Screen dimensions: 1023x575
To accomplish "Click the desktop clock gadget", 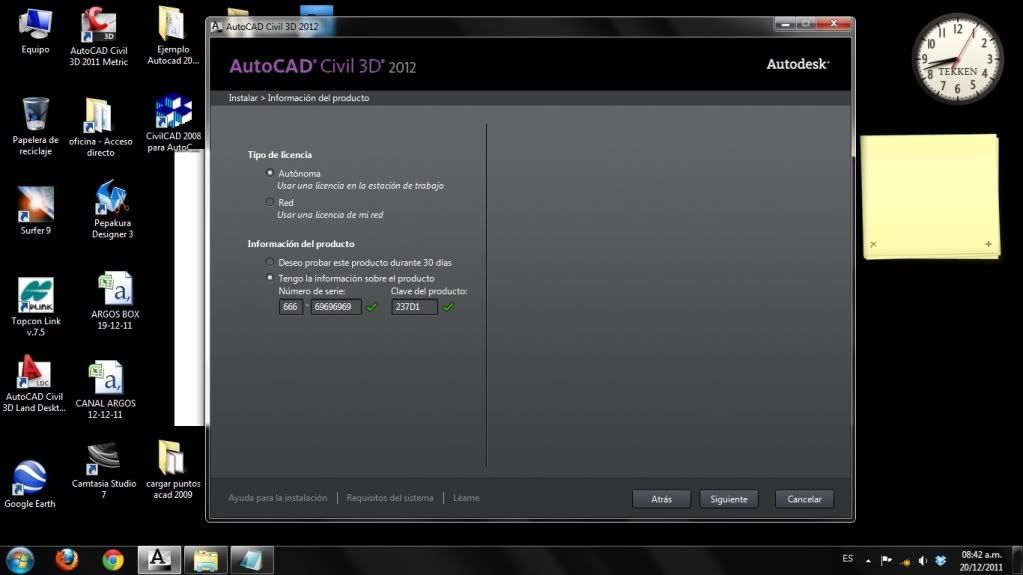I will coord(957,59).
